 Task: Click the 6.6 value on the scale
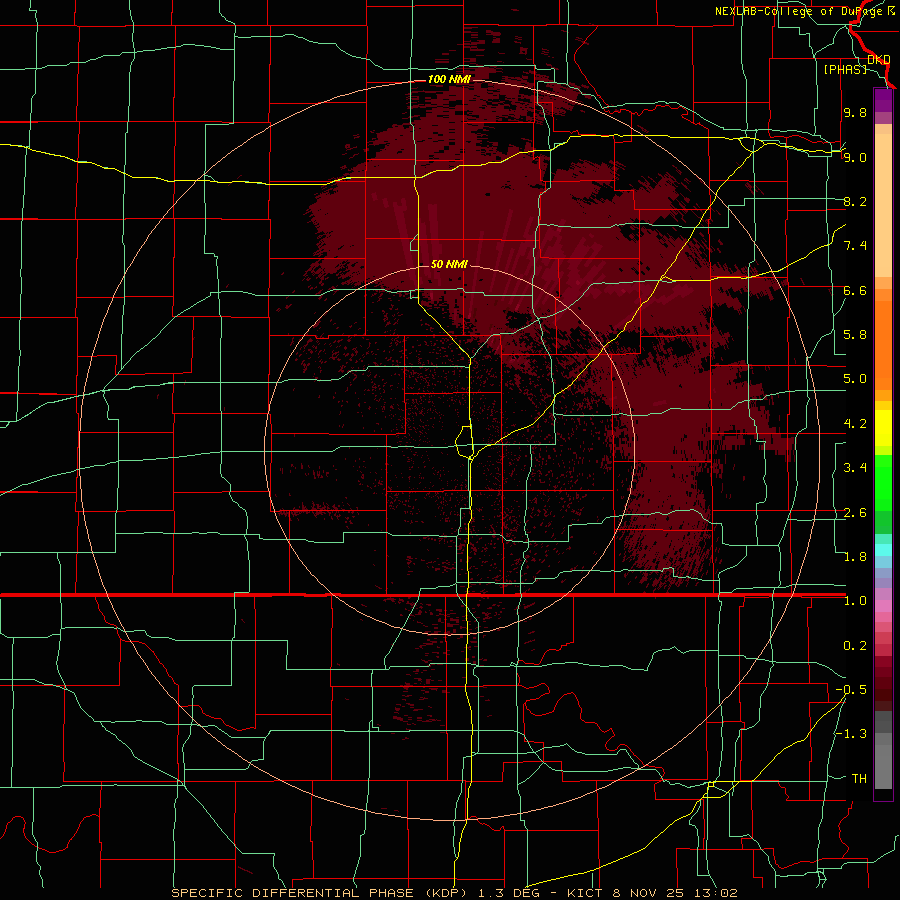855,290
